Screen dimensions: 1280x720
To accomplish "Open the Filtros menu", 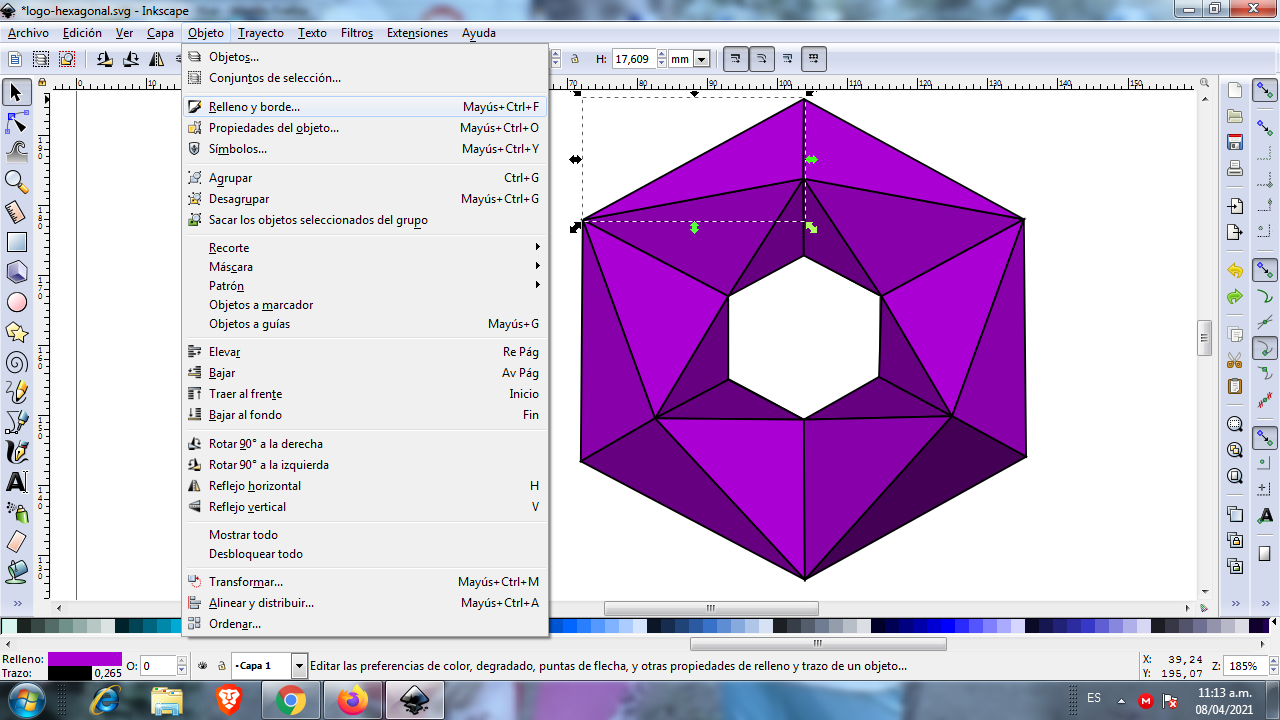I will point(357,33).
